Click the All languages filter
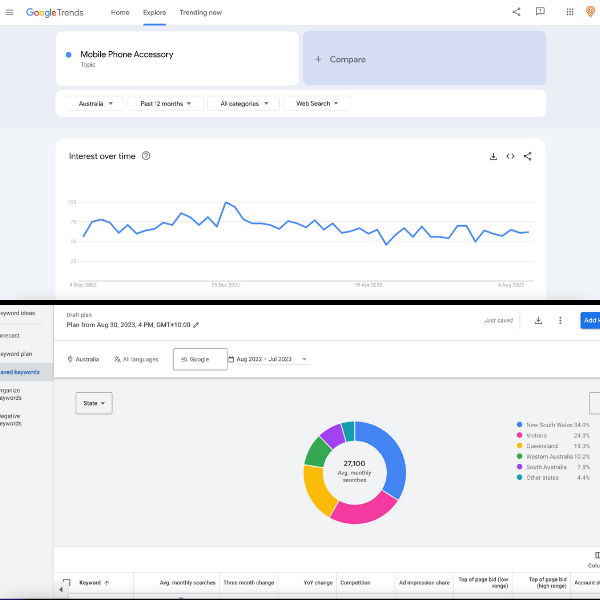 click(136, 359)
